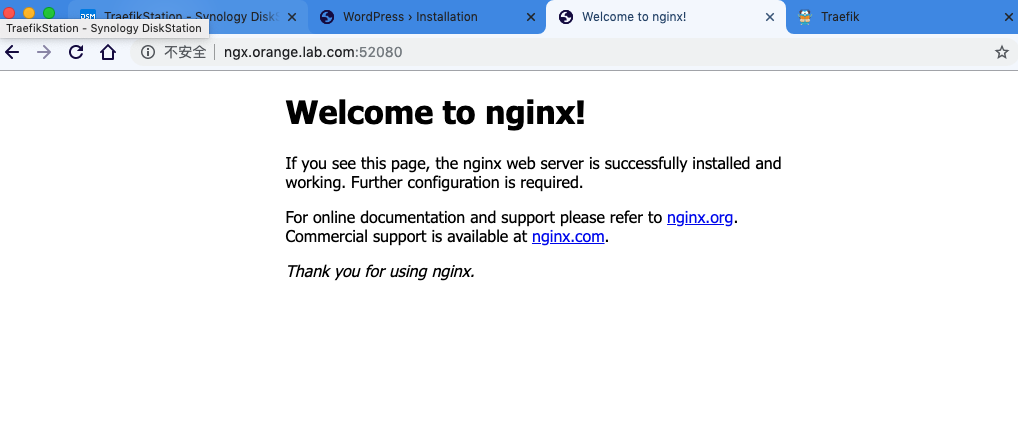This screenshot has width=1018, height=433.
Task: Close the TraefikStation tab
Action: click(x=292, y=18)
